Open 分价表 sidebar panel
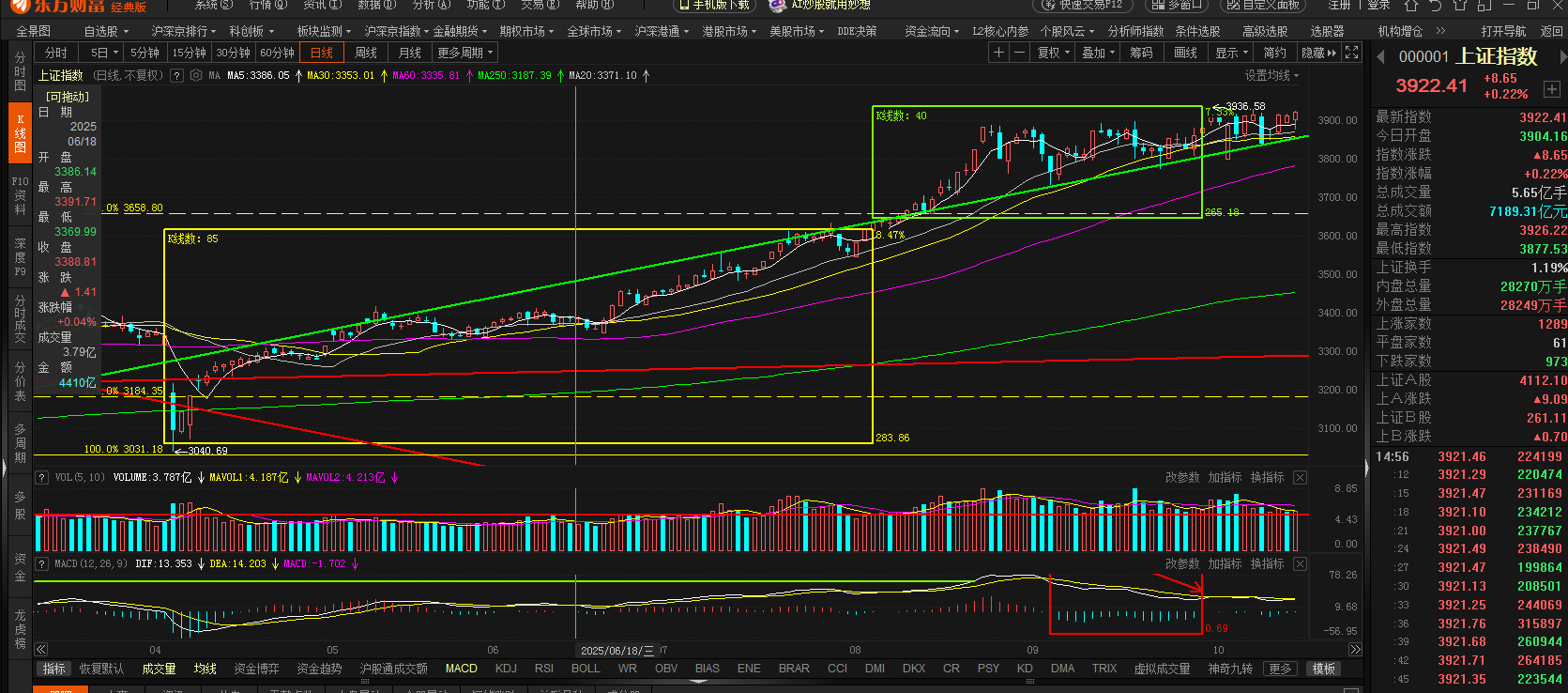The image size is (1568, 693). pyautogui.click(x=20, y=381)
